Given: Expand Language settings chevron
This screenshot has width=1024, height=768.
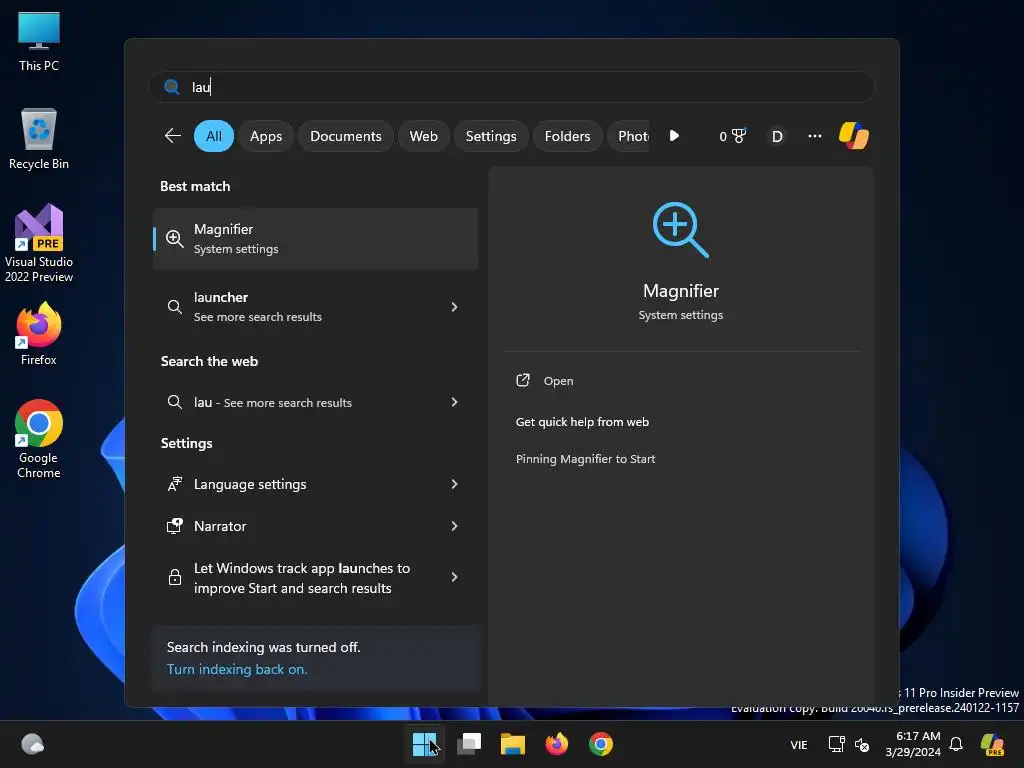Looking at the screenshot, I should click(455, 484).
